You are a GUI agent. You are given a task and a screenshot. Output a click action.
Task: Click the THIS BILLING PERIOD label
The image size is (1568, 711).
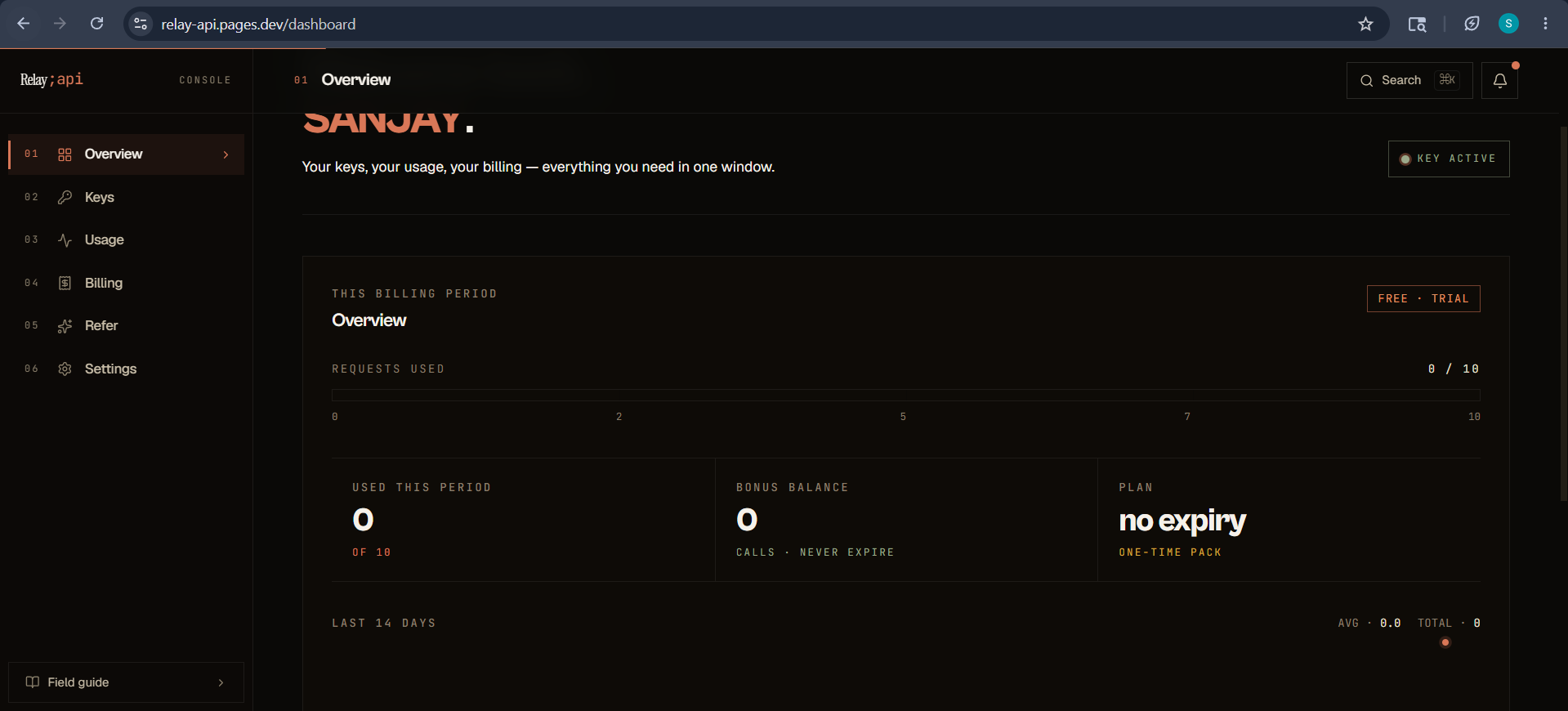coord(414,293)
